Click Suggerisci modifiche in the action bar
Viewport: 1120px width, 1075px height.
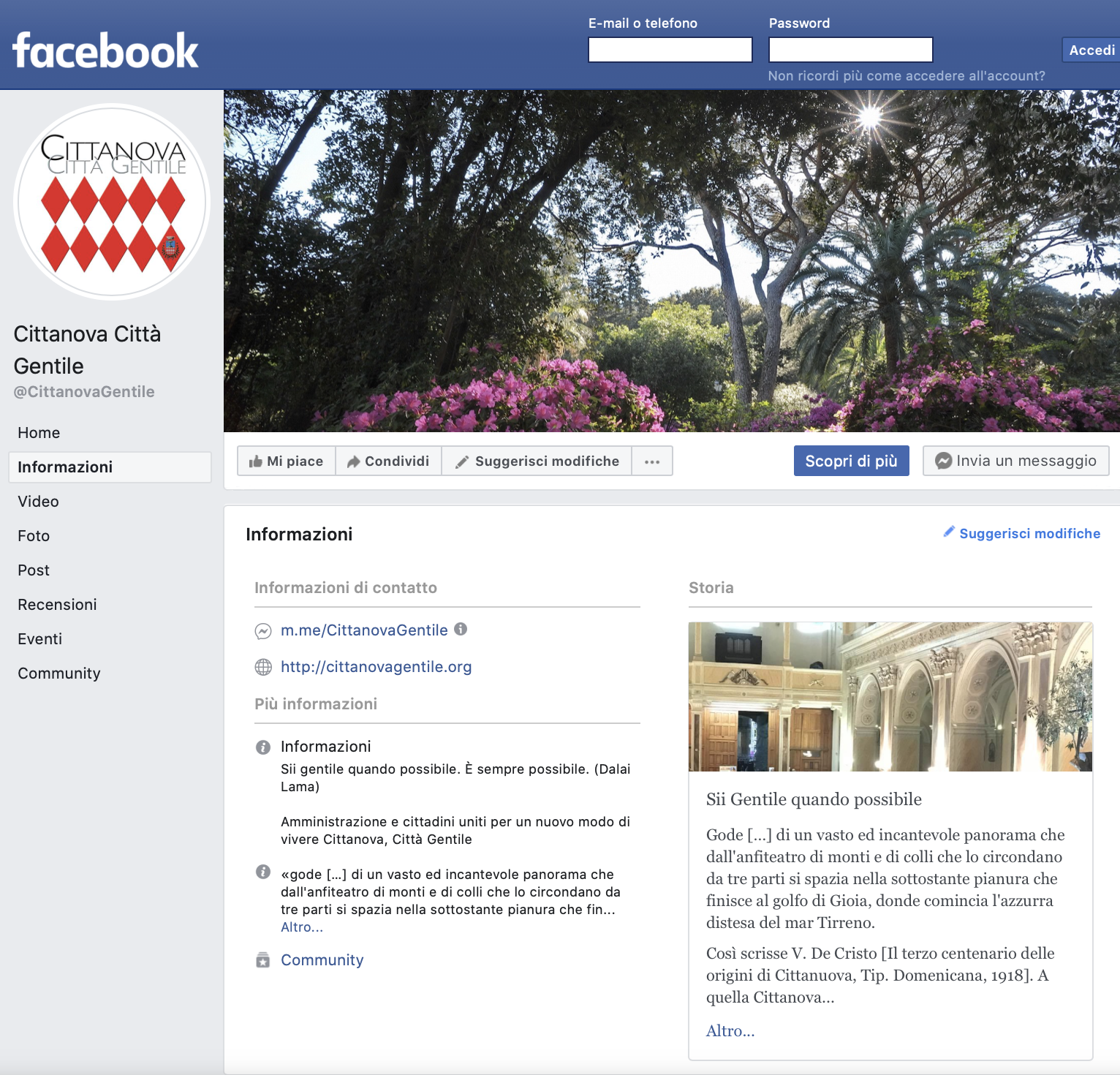[537, 461]
